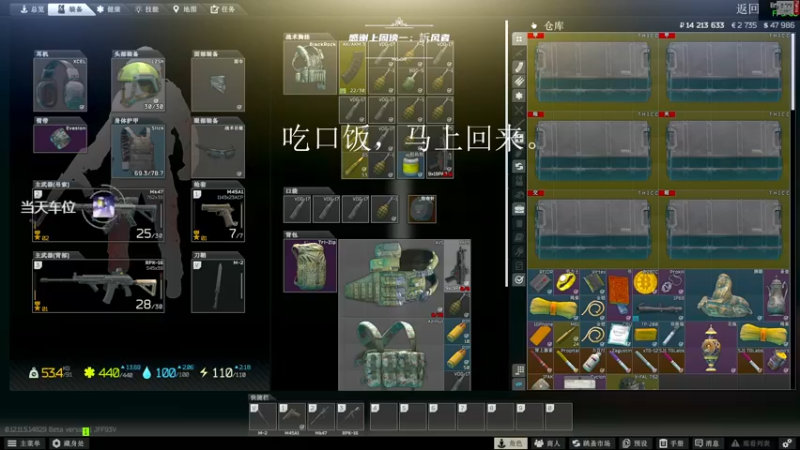
Task: Click the M-2 knife in scabbard
Action: pos(218,286)
